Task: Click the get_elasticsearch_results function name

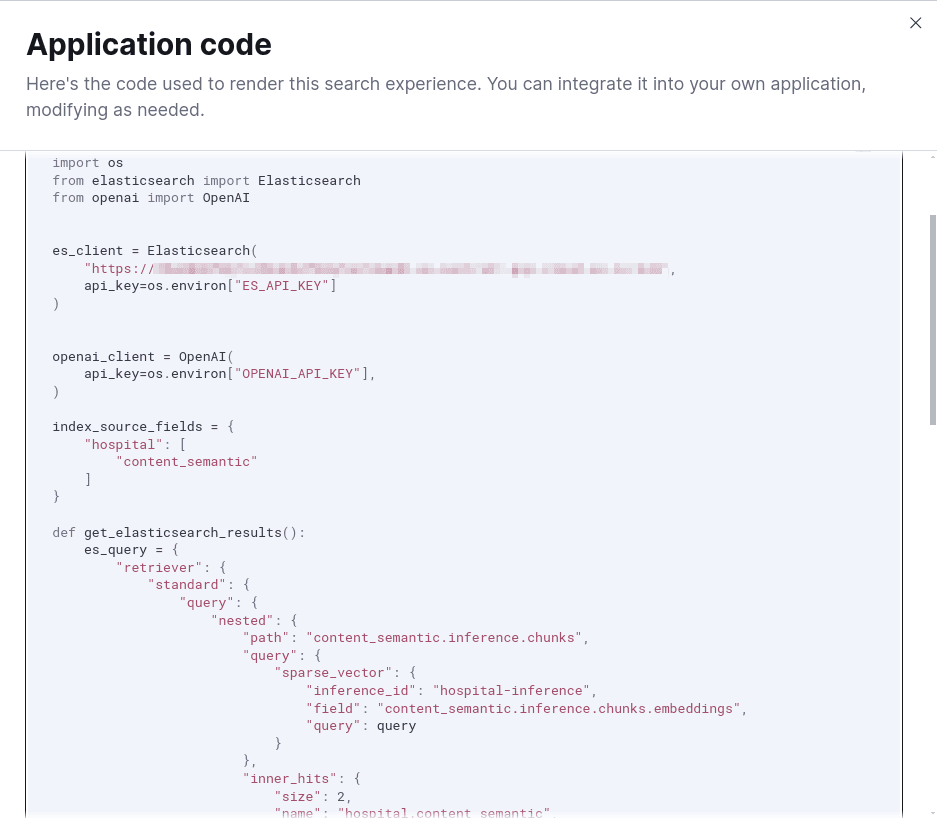Action: pos(182,532)
